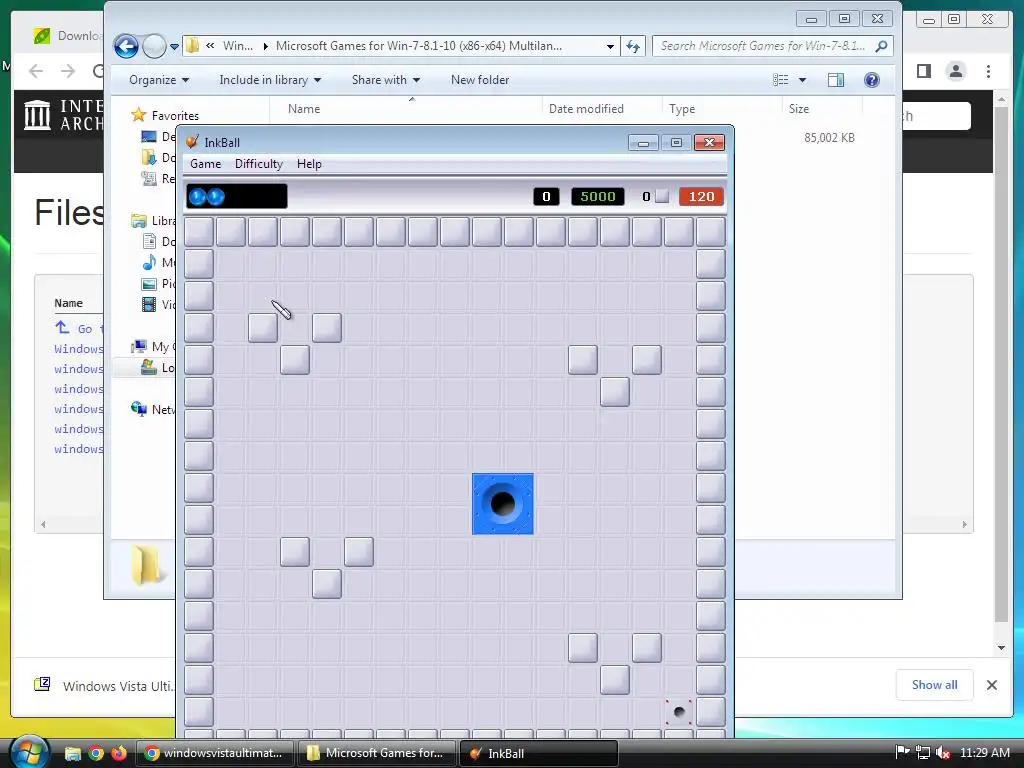Click the Chrome side panel icon
Viewport: 1024px width, 768px height.
coord(923,71)
